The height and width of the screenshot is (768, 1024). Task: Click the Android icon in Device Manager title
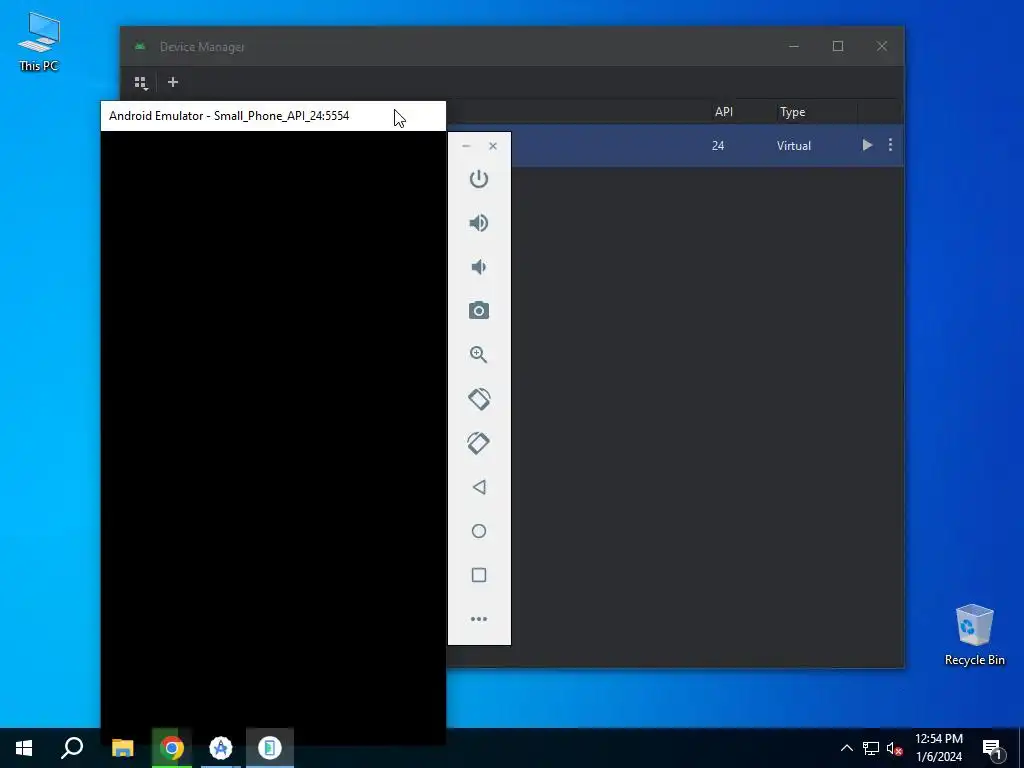click(140, 46)
